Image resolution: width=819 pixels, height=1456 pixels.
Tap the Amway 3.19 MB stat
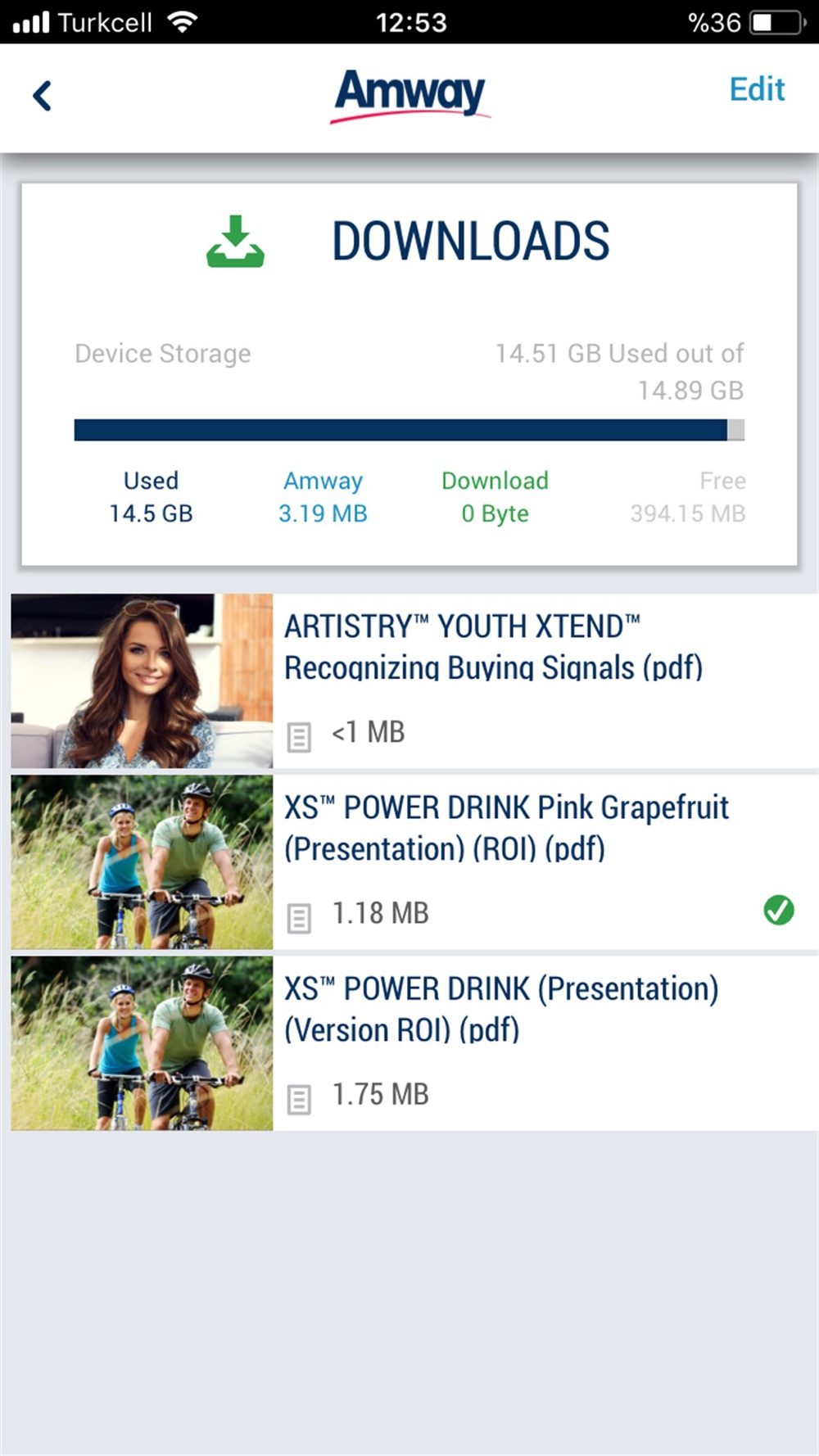(323, 496)
